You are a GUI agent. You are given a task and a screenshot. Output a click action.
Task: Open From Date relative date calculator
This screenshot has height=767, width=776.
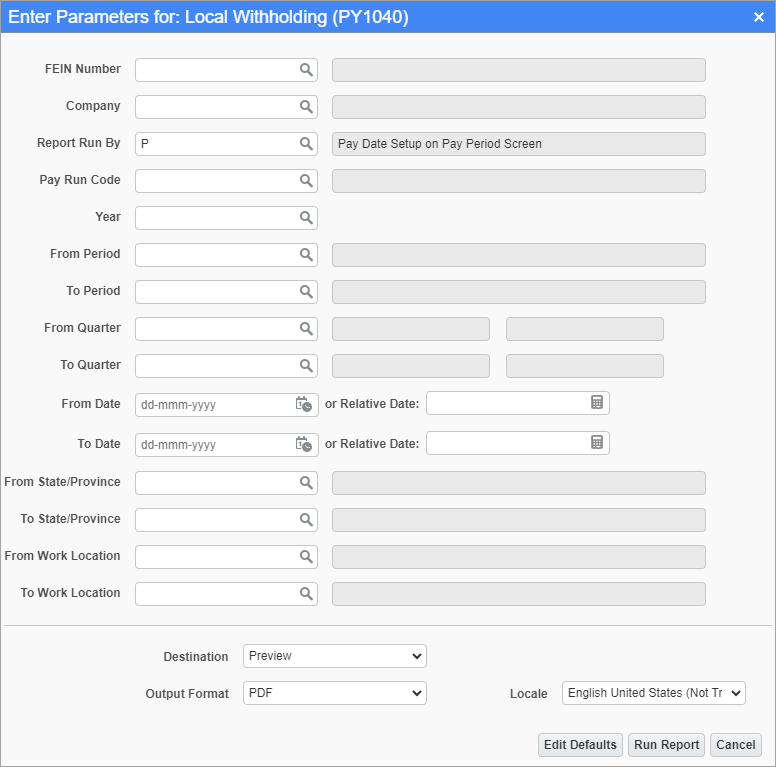tap(597, 402)
